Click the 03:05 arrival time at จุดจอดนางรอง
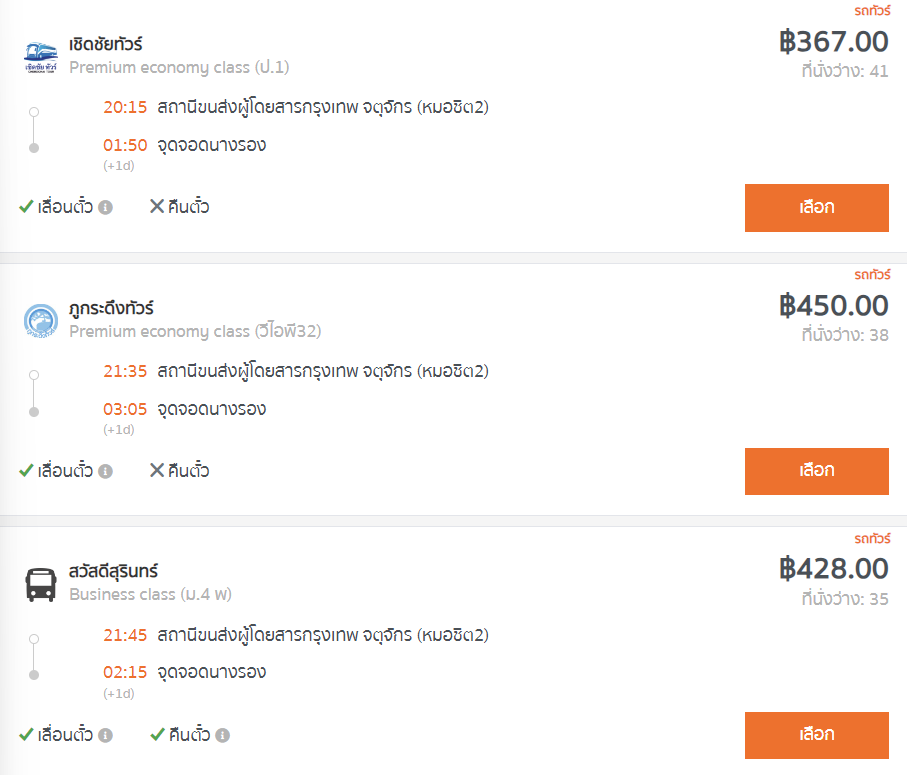 coord(125,409)
